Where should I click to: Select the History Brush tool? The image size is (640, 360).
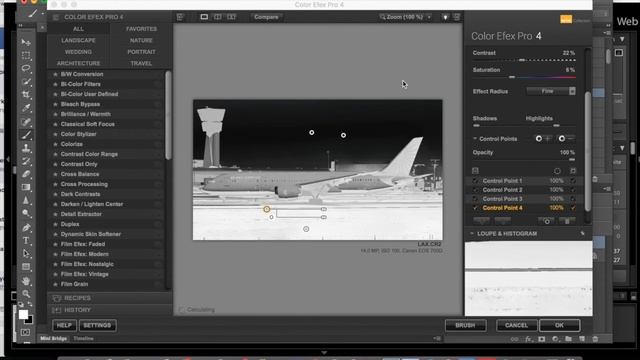coord(26,161)
